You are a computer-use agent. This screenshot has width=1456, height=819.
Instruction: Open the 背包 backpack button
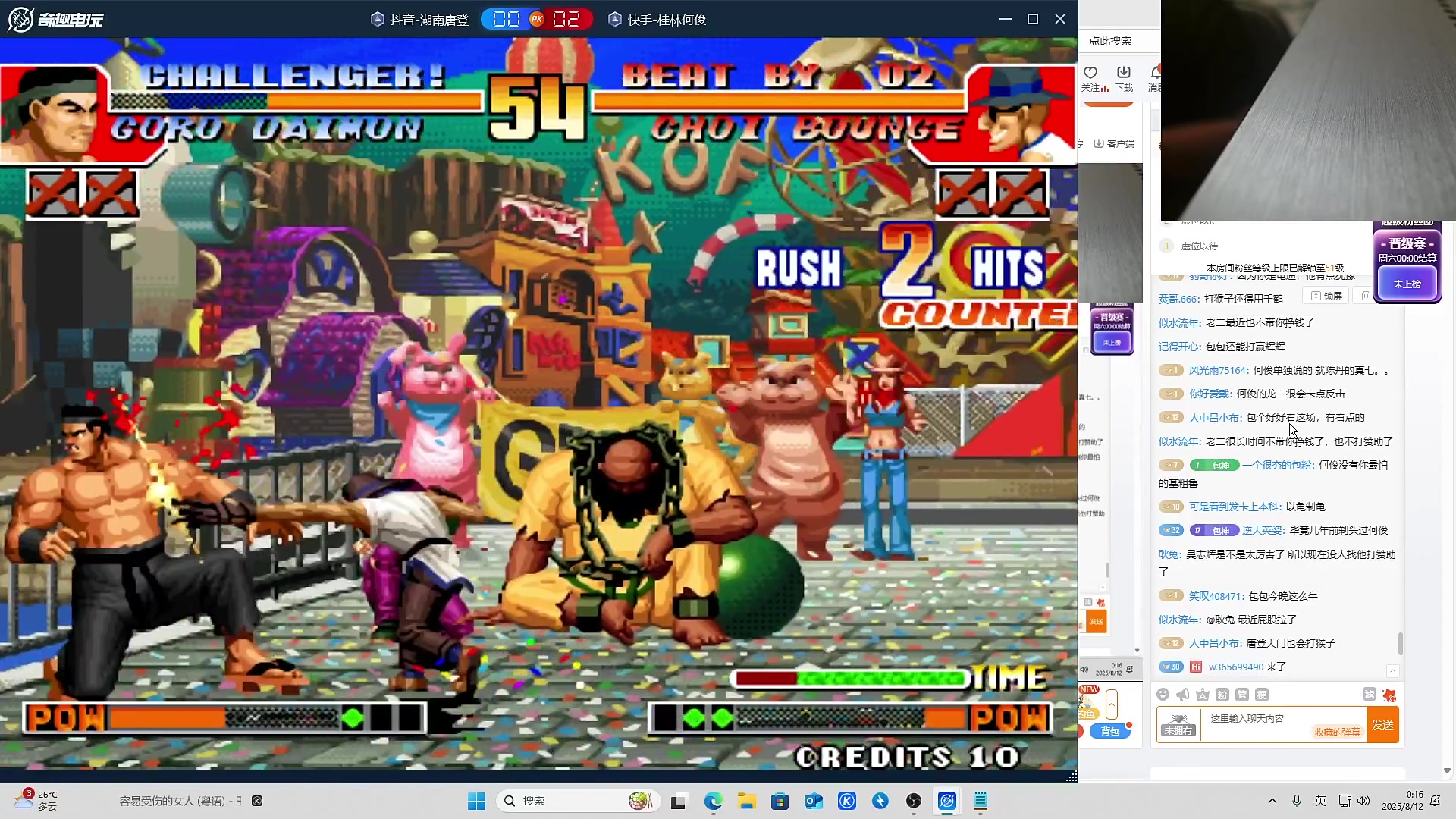[x=1110, y=731]
